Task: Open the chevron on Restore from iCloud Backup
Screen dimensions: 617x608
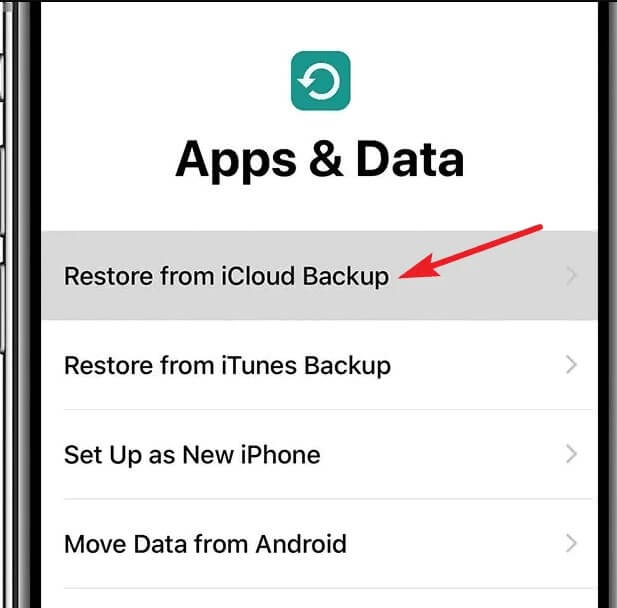Action: click(x=571, y=275)
